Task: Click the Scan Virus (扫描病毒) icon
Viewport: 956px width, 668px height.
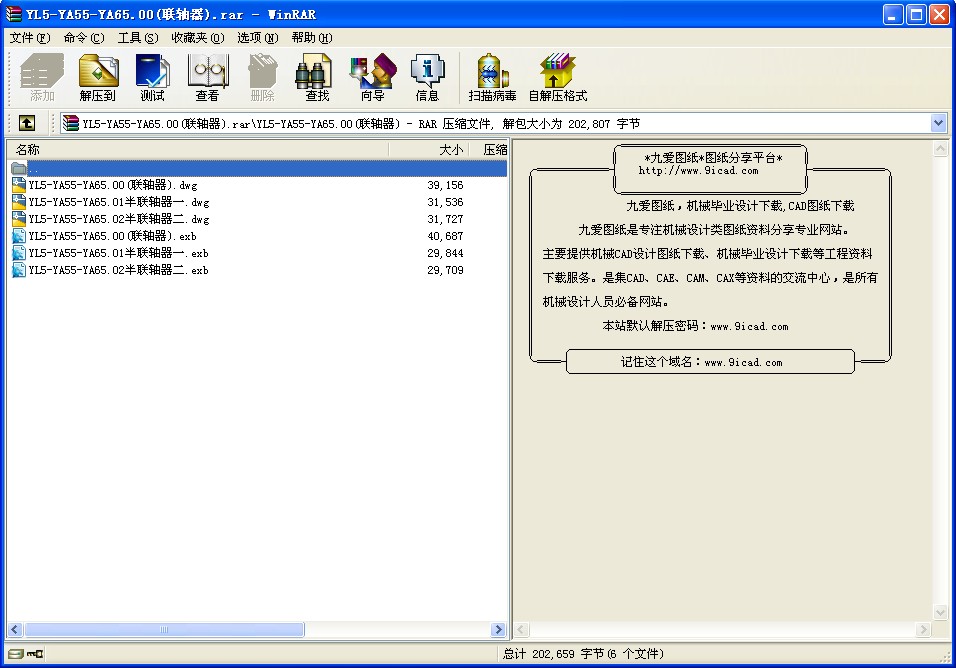Action: pyautogui.click(x=493, y=77)
